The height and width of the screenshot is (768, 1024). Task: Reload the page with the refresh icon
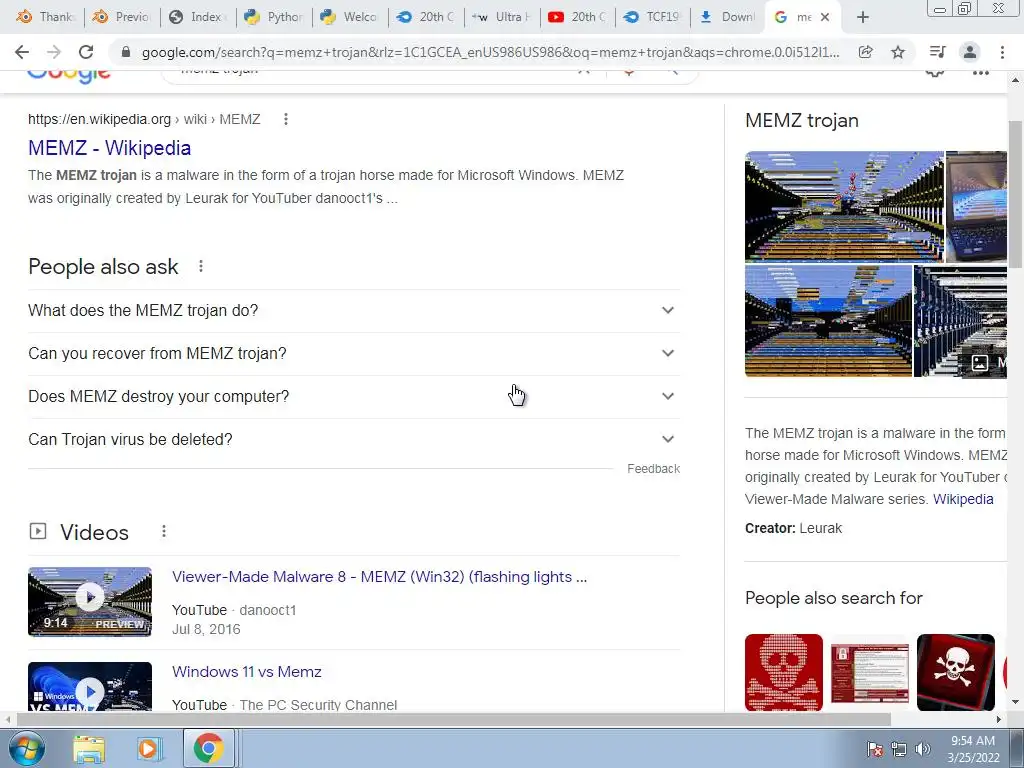point(86,52)
